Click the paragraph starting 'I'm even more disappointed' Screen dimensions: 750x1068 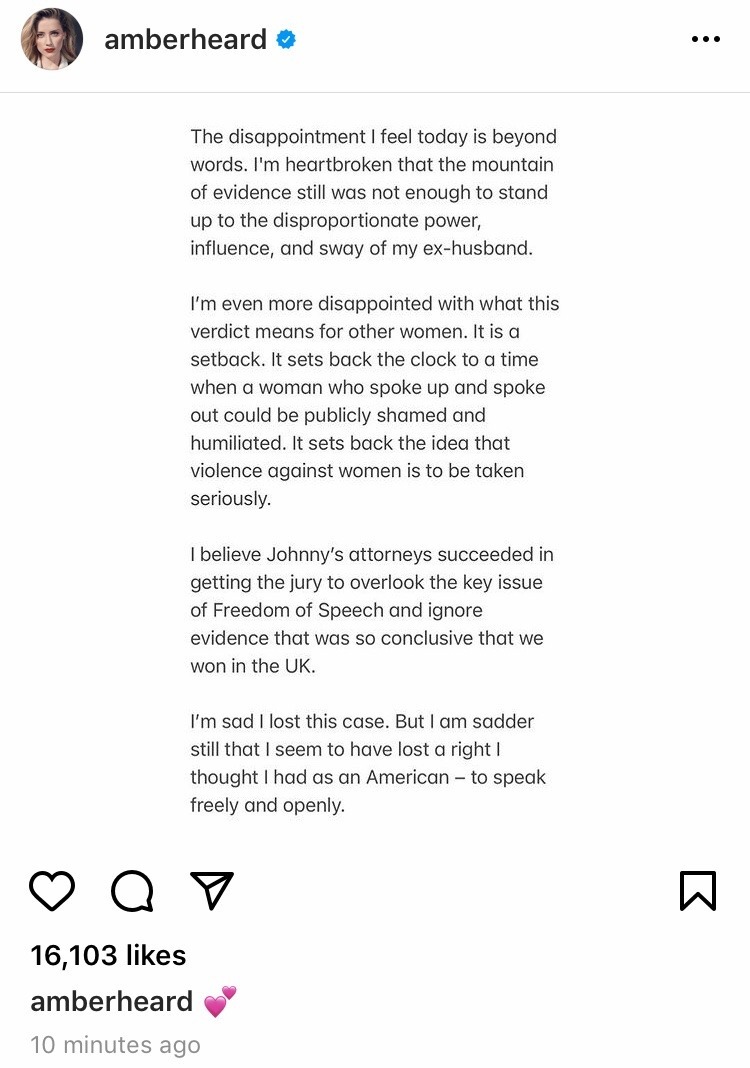[374, 400]
